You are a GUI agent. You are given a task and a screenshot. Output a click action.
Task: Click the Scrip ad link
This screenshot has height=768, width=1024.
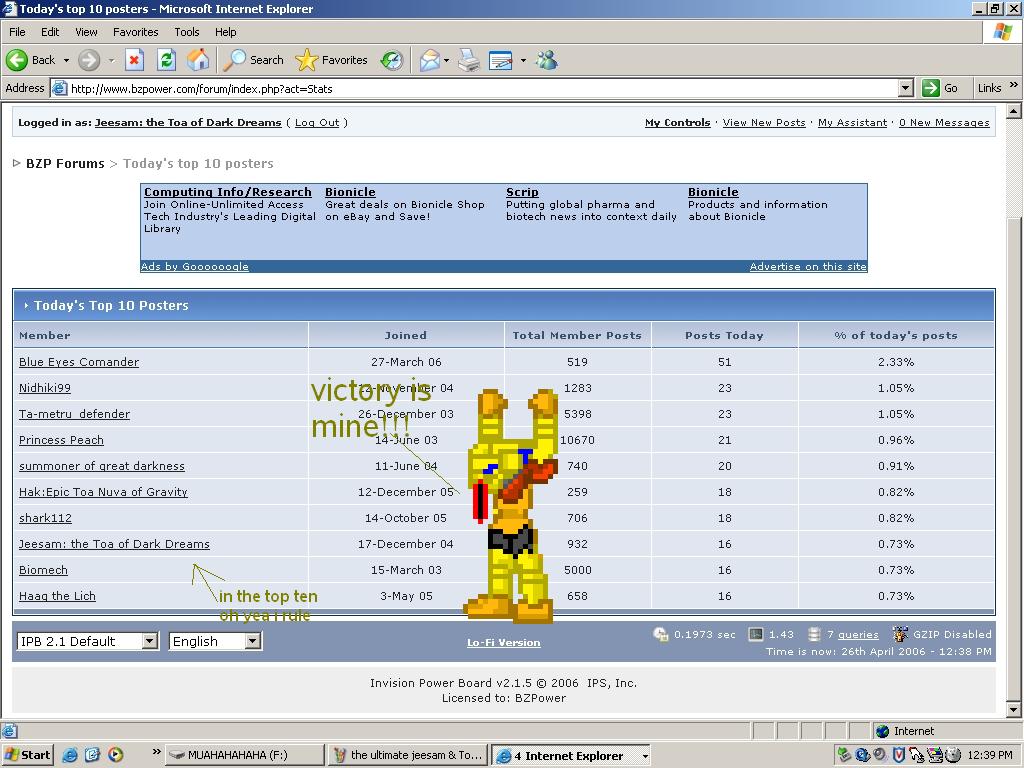(x=522, y=192)
